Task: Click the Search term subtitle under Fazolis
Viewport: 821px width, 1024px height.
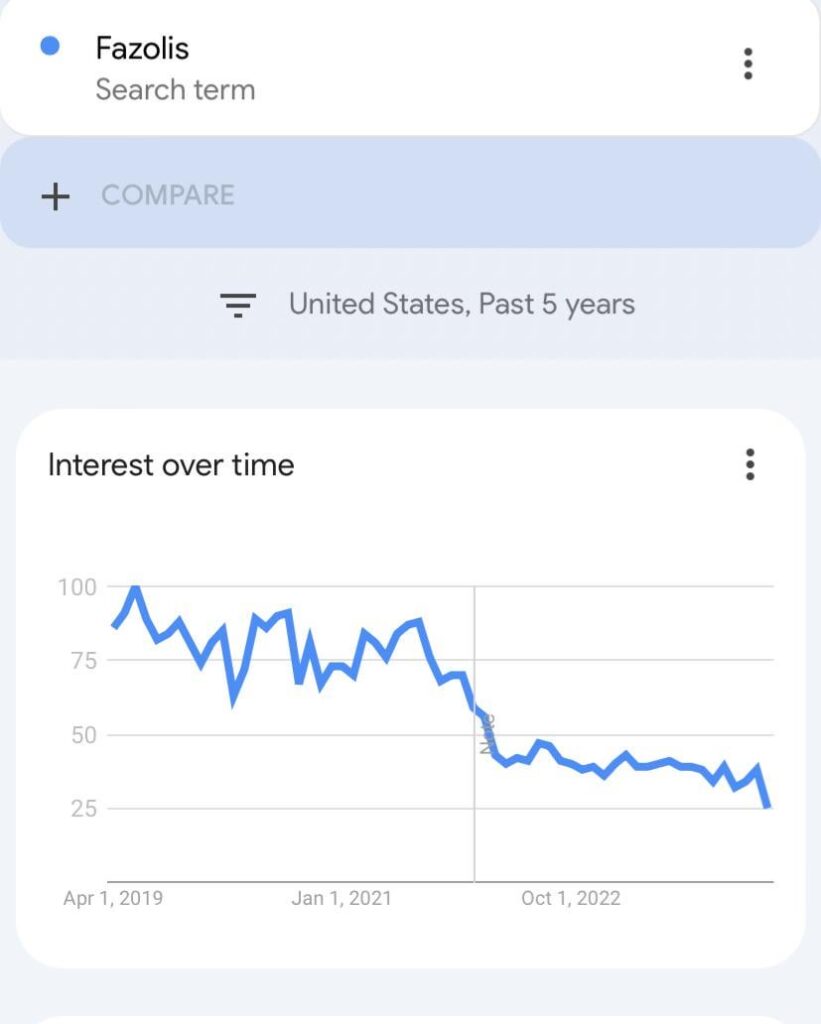Action: pyautogui.click(x=175, y=90)
